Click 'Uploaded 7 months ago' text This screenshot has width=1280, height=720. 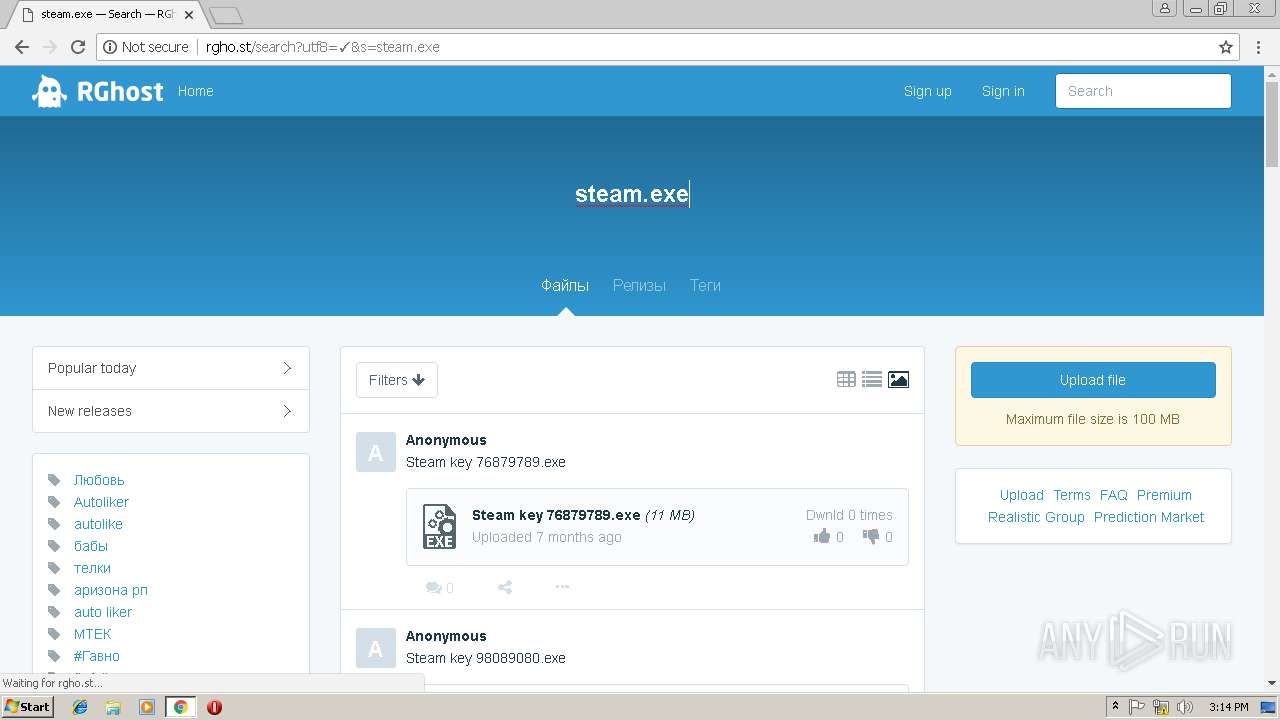tap(547, 537)
